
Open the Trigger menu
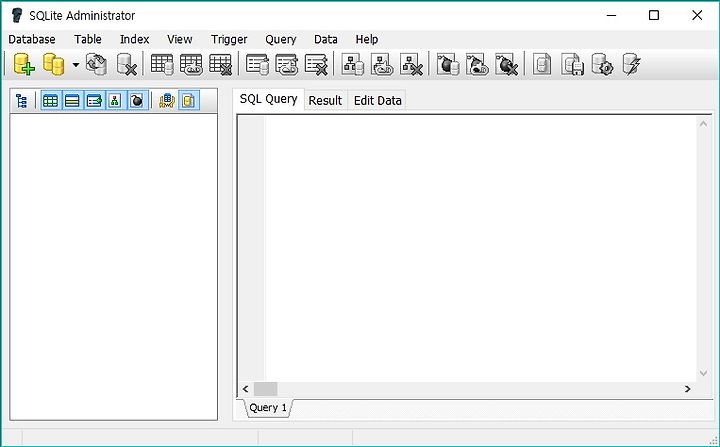[x=229, y=40]
